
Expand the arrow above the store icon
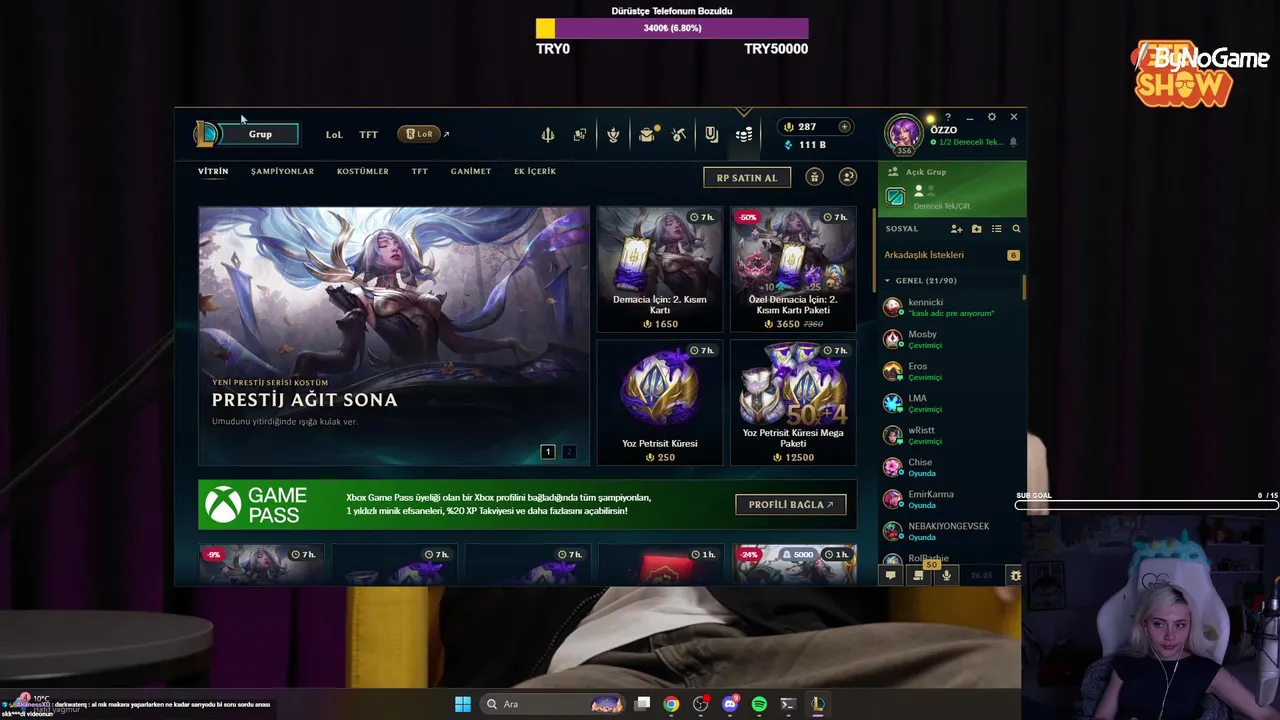(743, 112)
